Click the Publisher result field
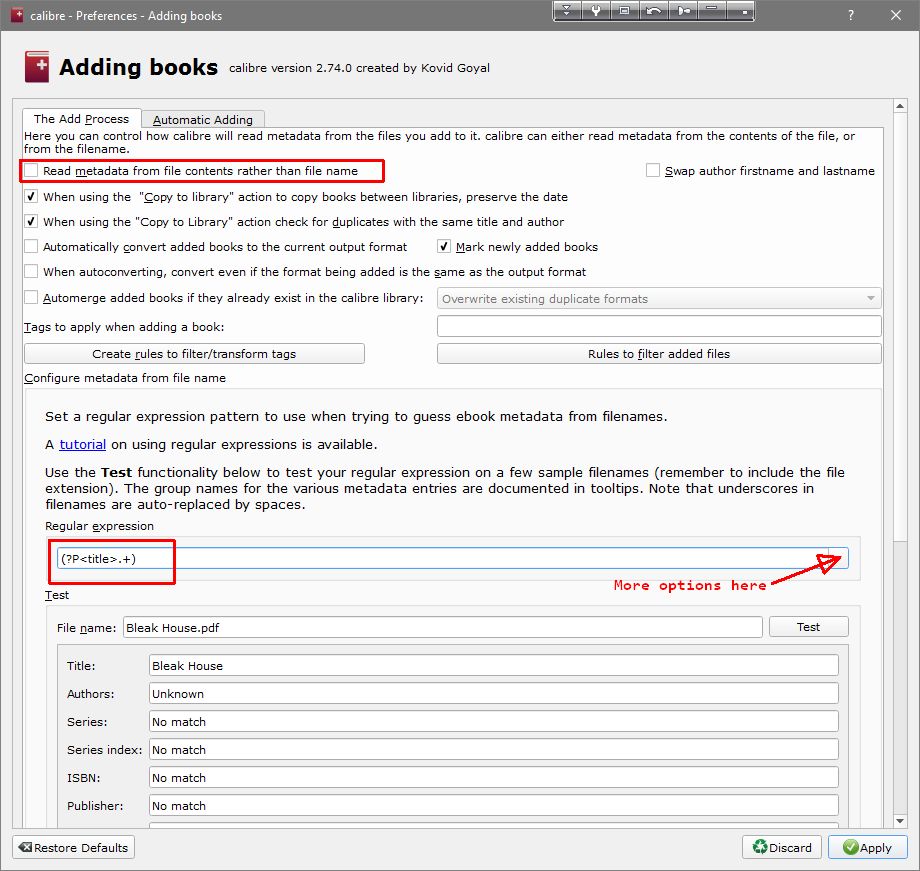 [493, 806]
